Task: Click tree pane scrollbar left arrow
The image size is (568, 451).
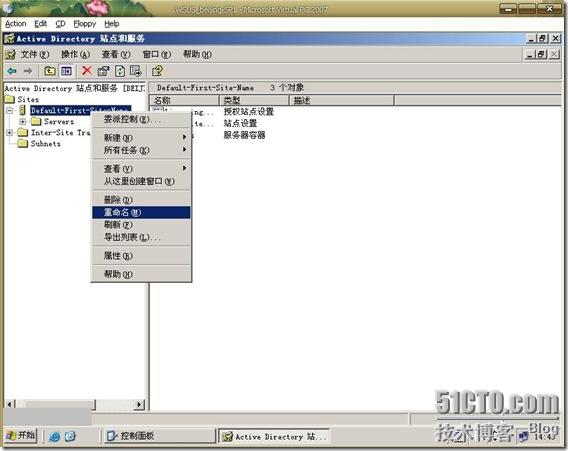Action: 9,404
